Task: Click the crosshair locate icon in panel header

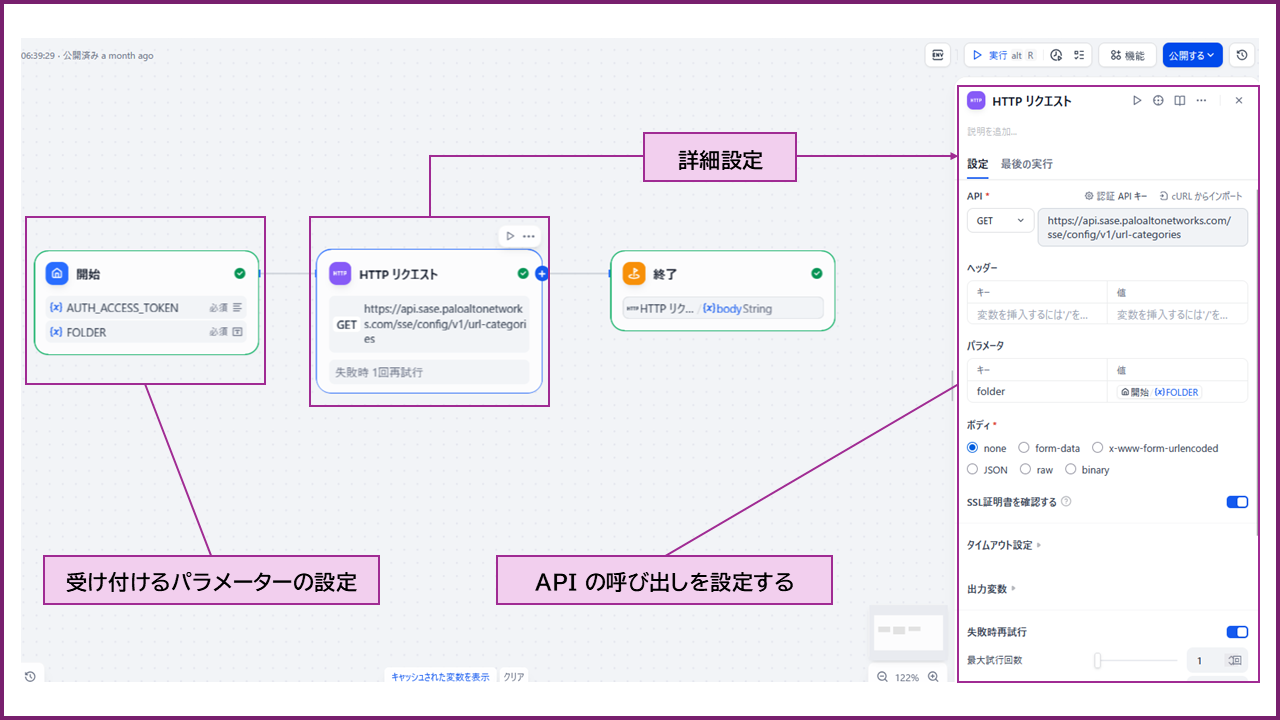Action: point(1158,101)
